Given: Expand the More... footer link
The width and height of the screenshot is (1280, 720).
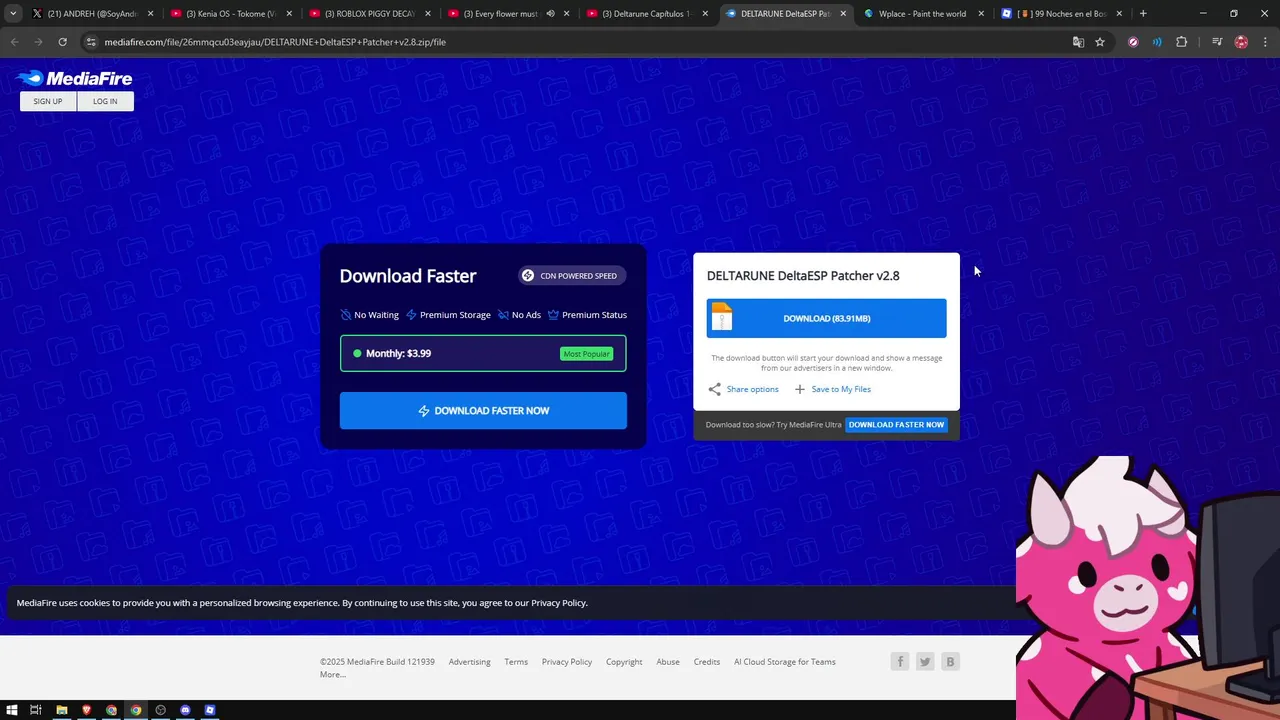Looking at the screenshot, I should pos(333,675).
